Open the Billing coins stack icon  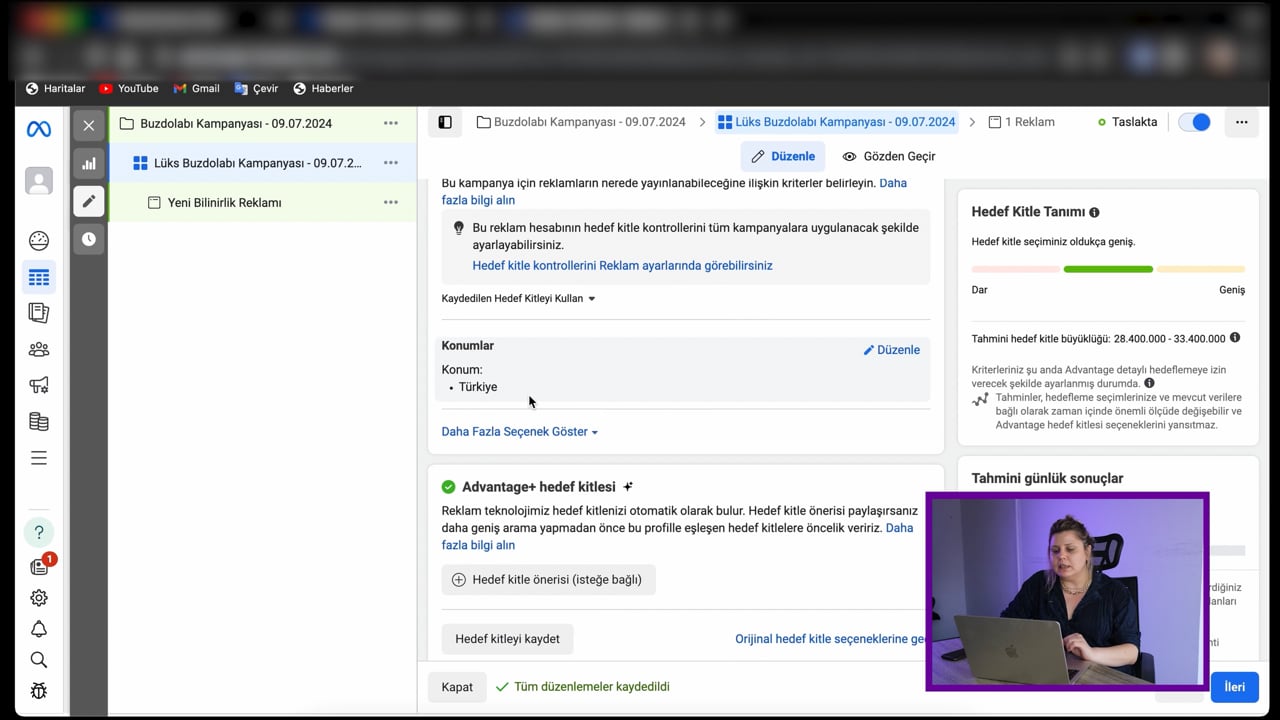pyautogui.click(x=39, y=421)
